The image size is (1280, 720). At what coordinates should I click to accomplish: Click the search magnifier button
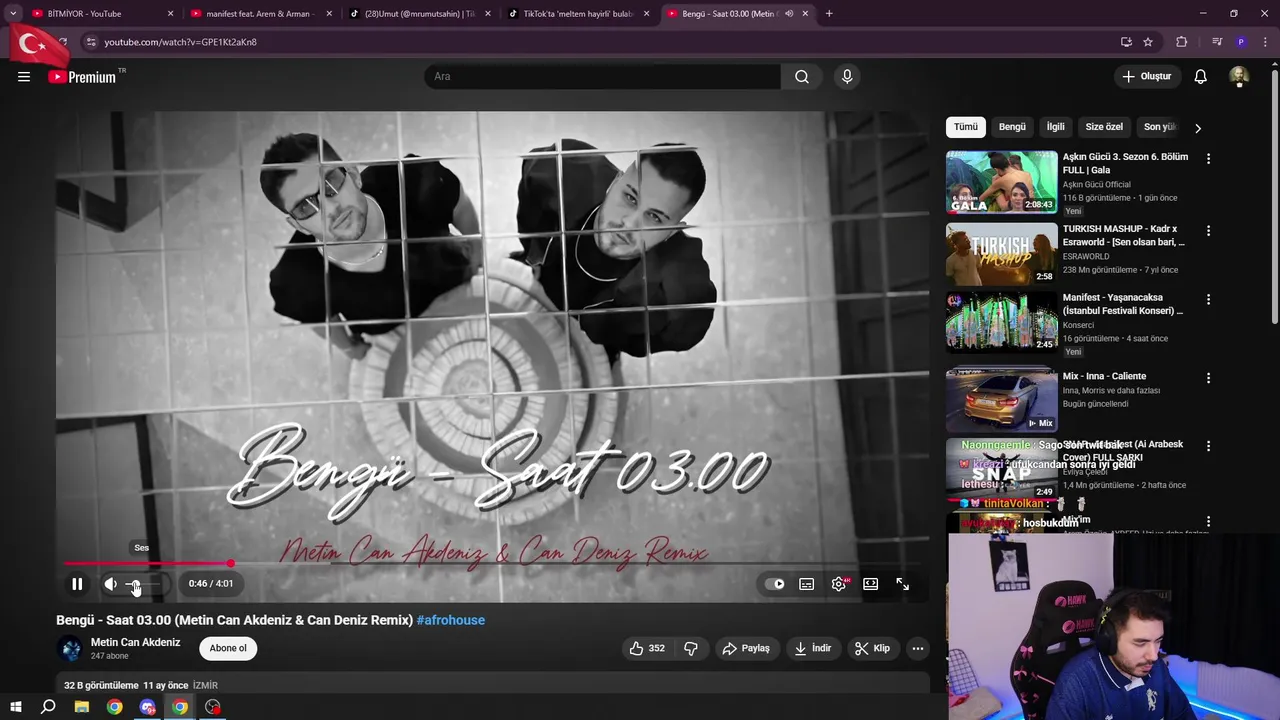802,76
